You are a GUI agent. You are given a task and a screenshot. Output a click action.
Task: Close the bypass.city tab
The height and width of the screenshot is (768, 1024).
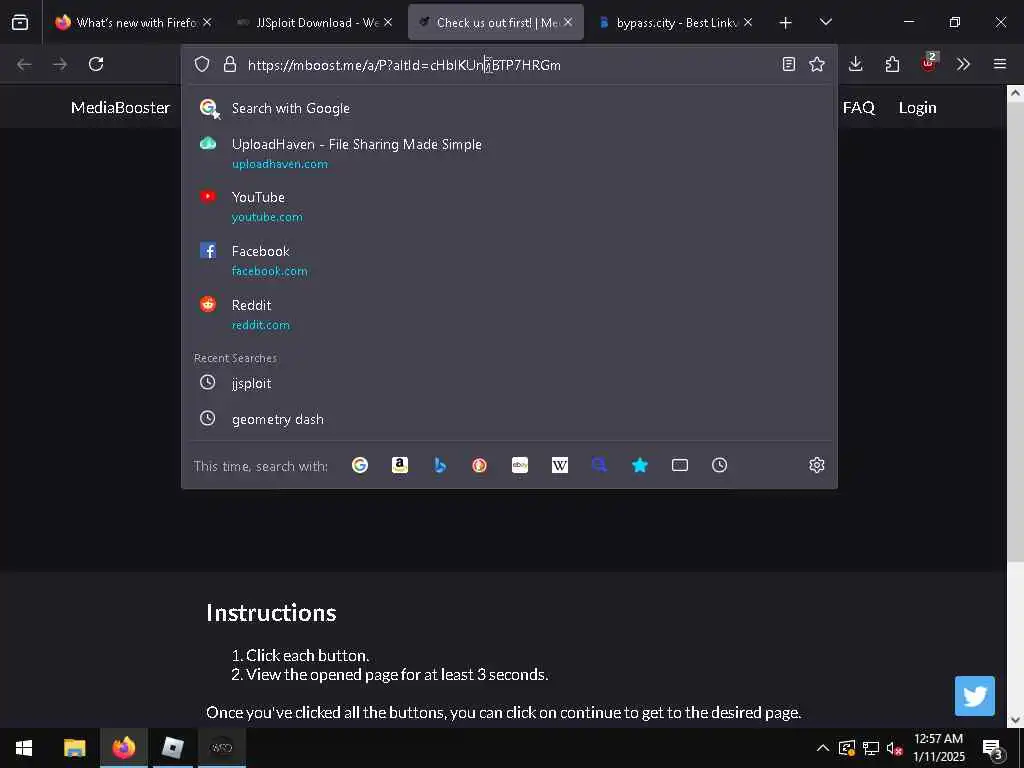pos(748,22)
